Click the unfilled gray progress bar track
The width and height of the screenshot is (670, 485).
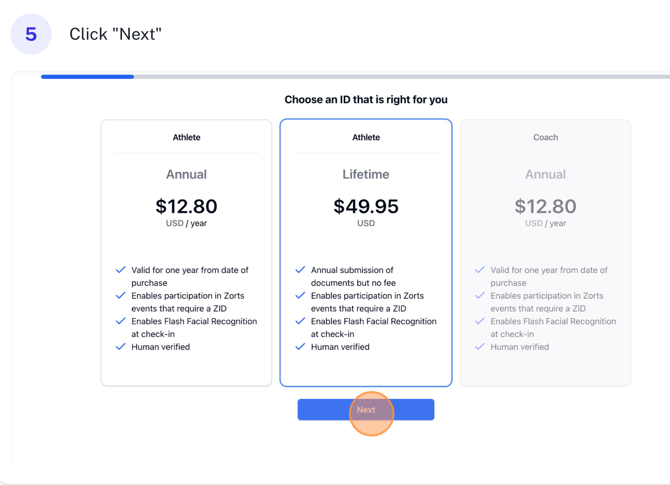(x=400, y=76)
